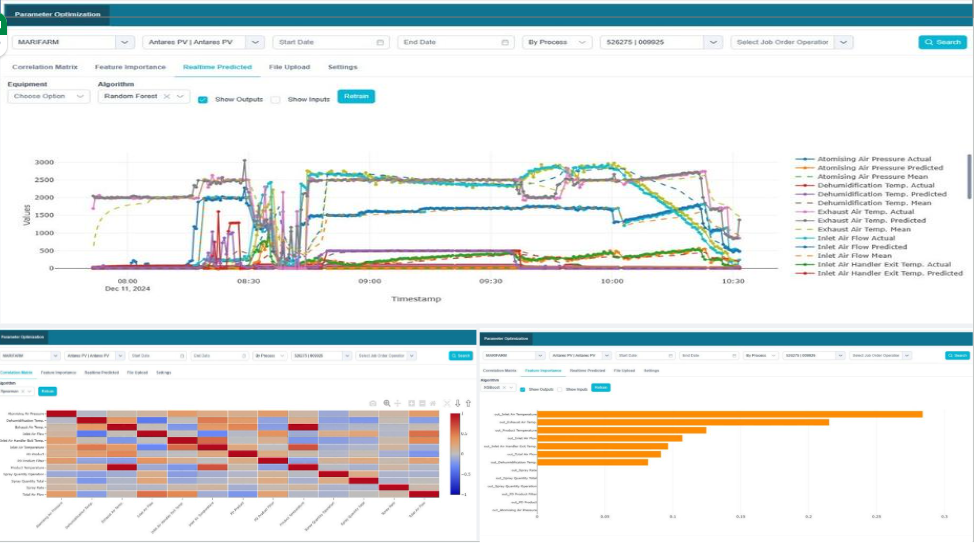Open the MARIFARM dropdown in top filter bar
The height and width of the screenshot is (543, 974).
coord(124,42)
